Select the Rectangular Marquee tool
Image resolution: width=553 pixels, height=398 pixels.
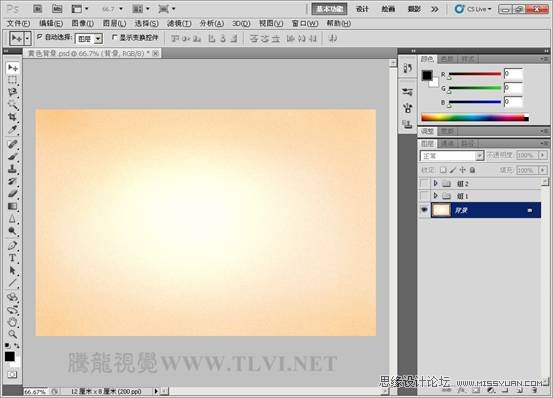click(13, 80)
